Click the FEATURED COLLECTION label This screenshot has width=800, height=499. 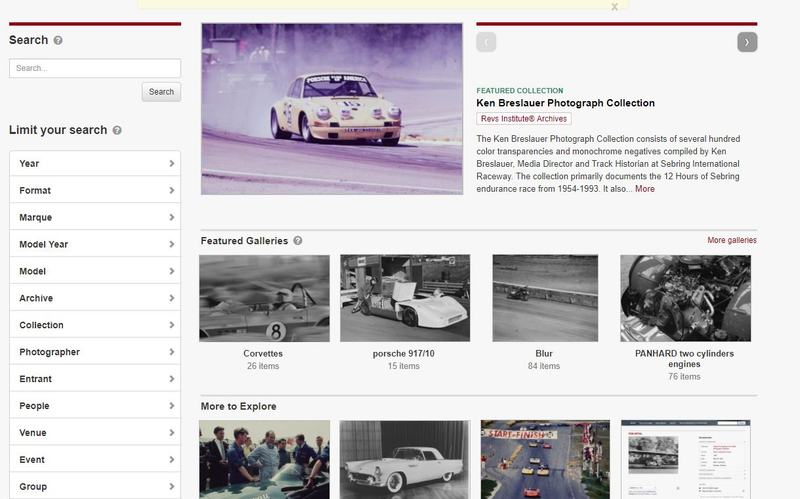tap(520, 91)
